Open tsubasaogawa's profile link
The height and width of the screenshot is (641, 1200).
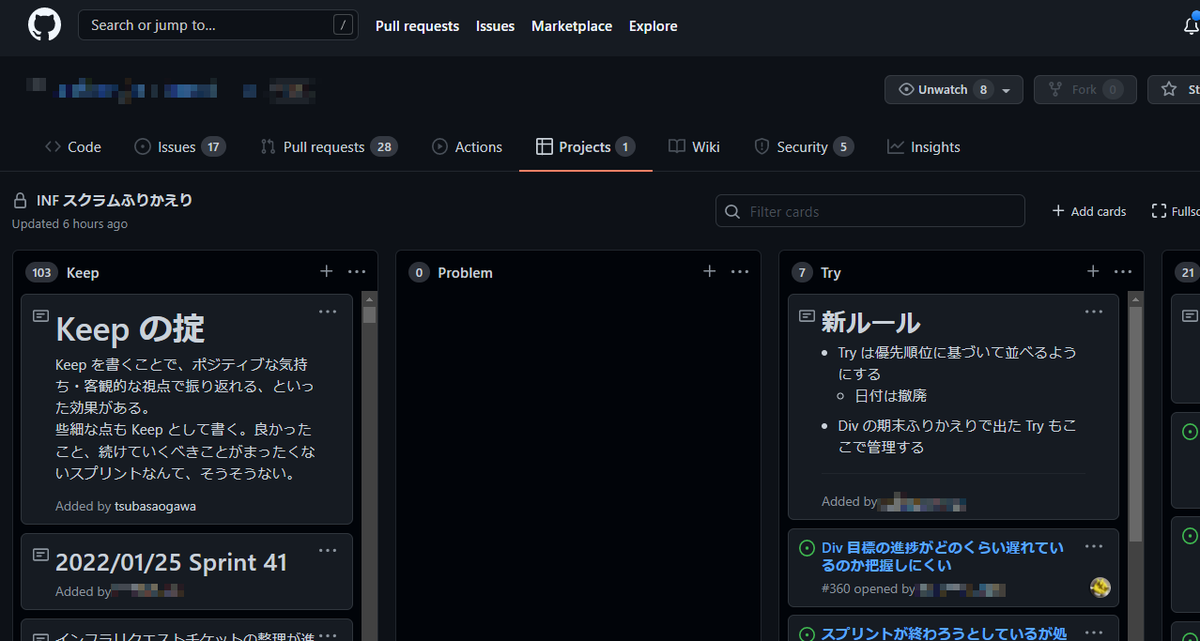[155, 506]
